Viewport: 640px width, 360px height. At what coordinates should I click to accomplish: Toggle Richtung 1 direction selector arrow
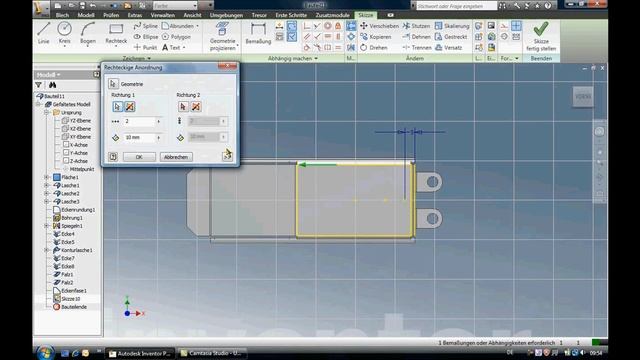[118, 107]
